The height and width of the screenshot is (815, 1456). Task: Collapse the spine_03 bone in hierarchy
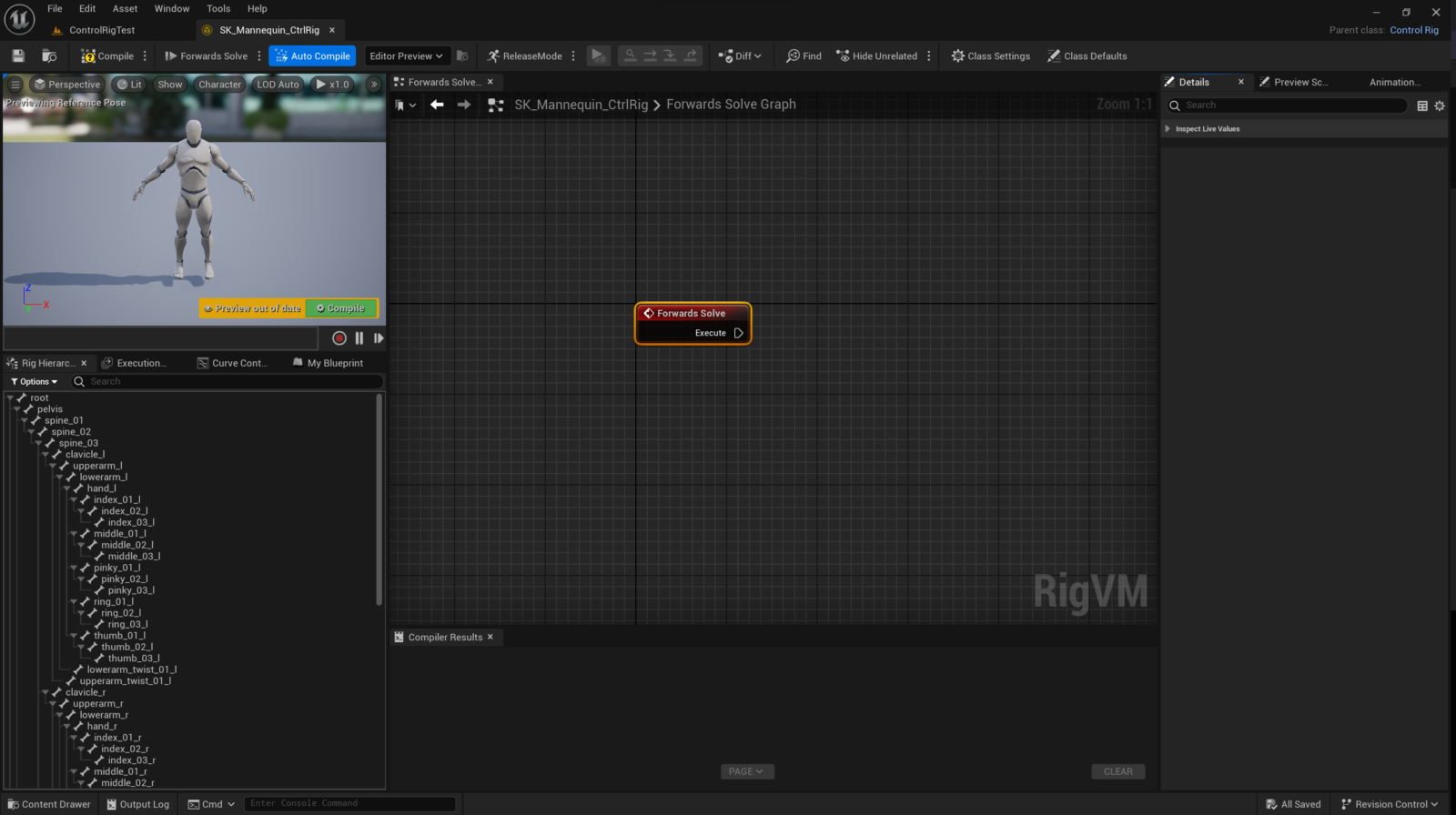tap(39, 443)
